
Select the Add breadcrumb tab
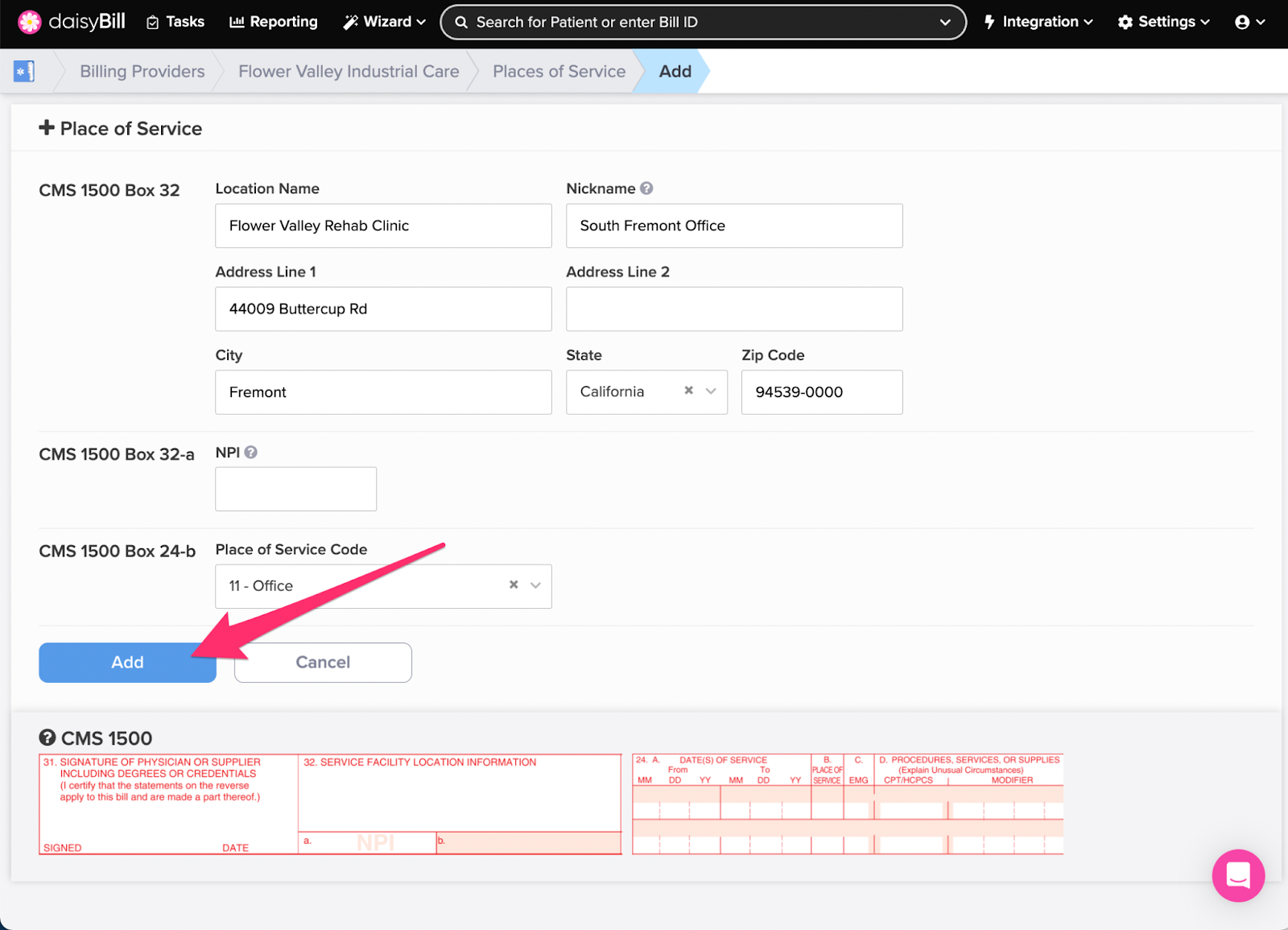click(675, 71)
